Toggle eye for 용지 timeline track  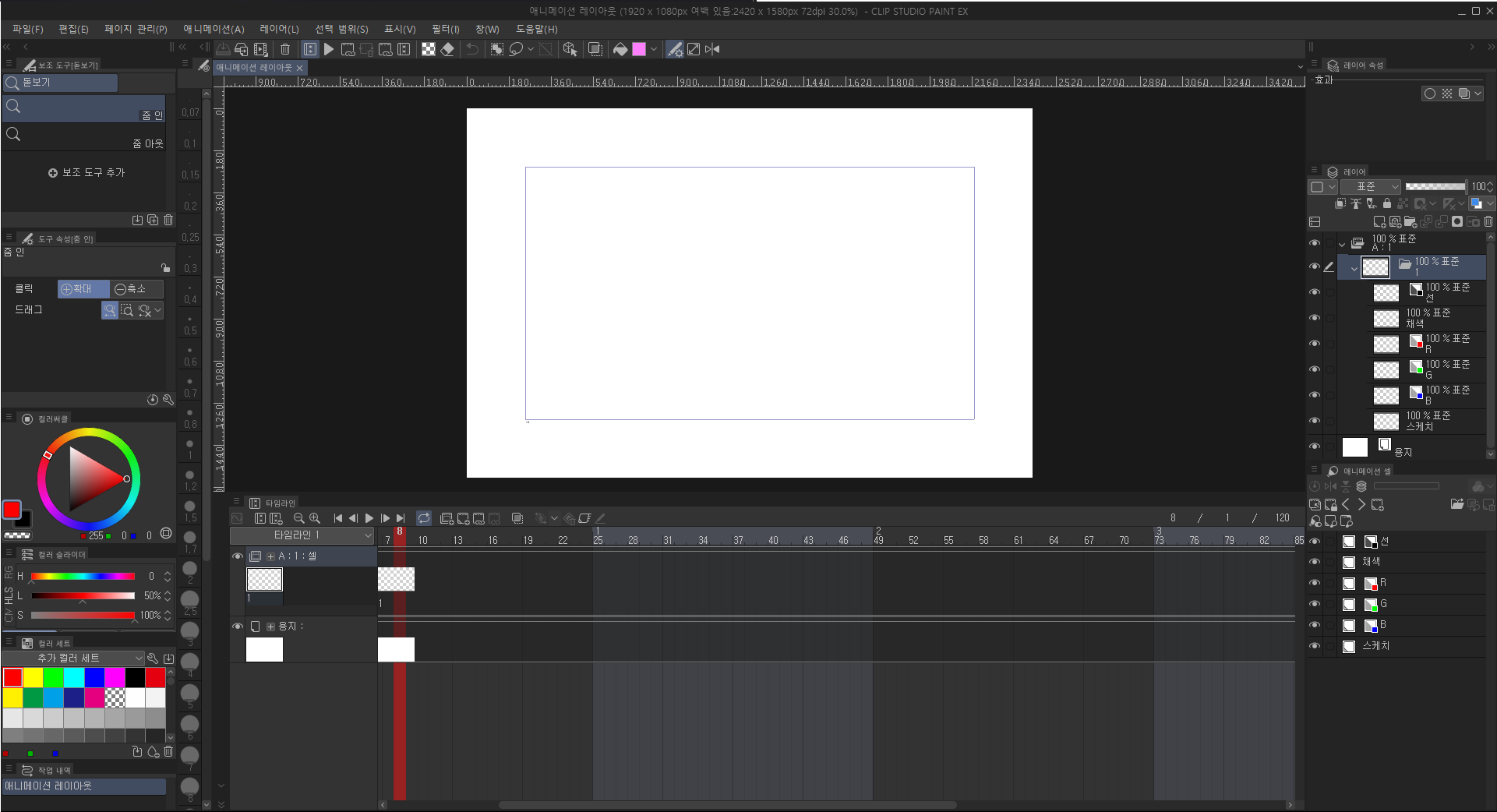point(238,627)
